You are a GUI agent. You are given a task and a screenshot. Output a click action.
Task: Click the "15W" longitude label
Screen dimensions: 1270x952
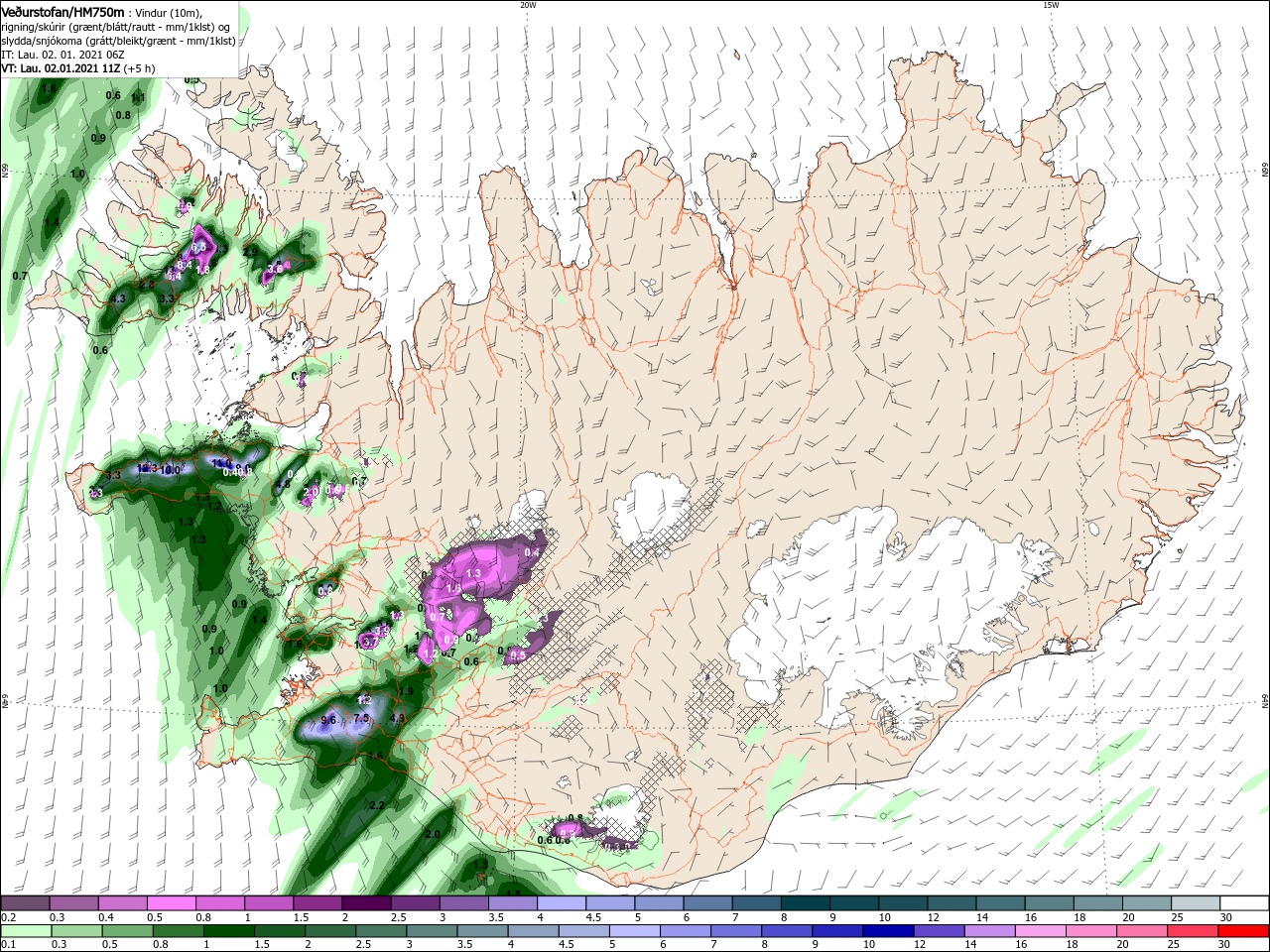pos(1051,5)
